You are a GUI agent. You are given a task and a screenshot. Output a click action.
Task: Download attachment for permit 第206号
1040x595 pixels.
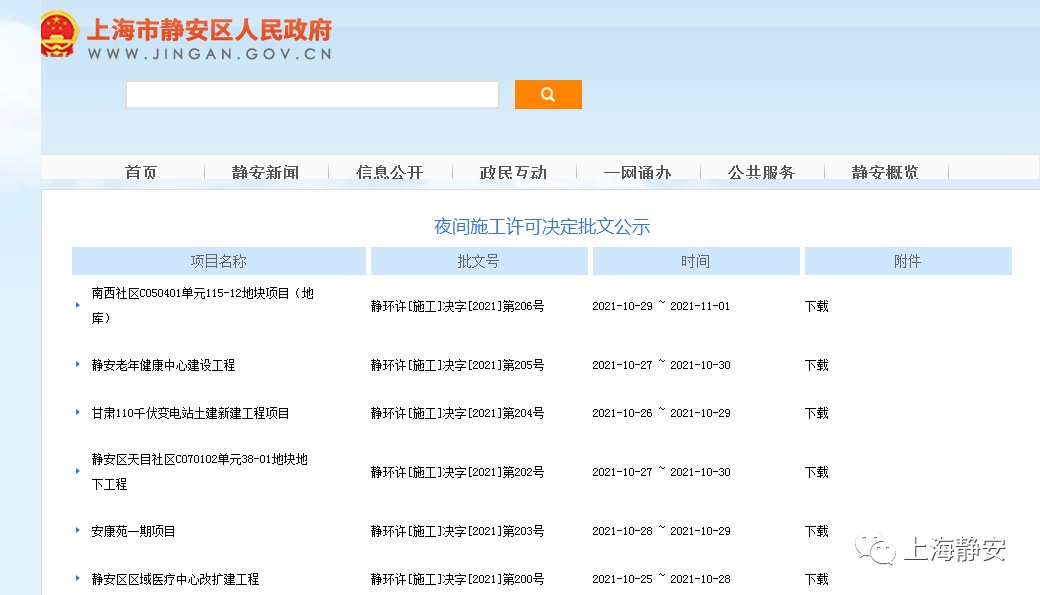[816, 306]
